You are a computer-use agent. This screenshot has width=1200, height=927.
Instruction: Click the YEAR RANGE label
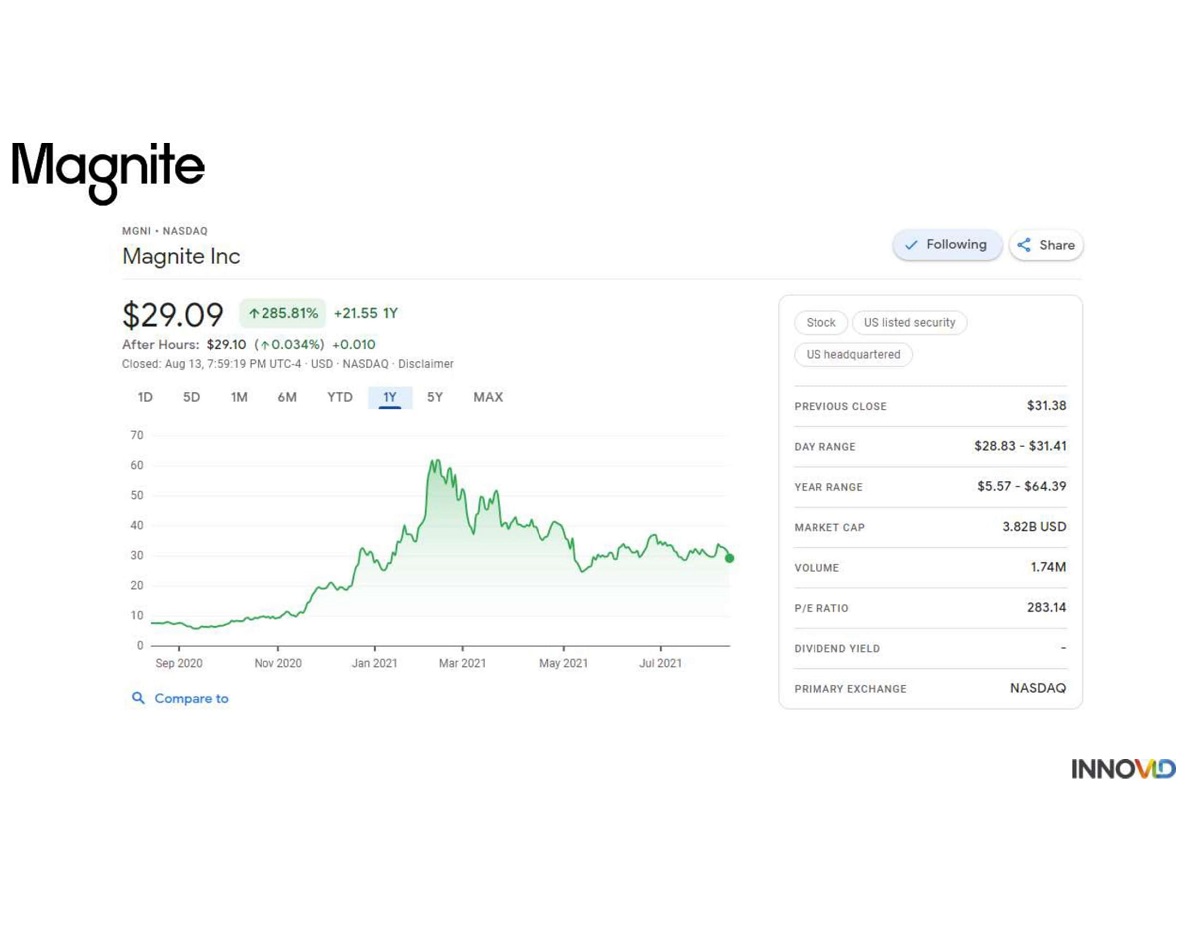coord(828,487)
